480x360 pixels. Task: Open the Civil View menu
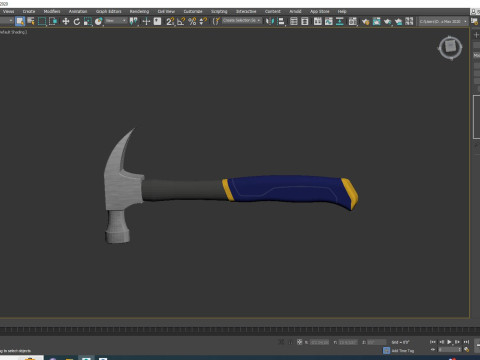pyautogui.click(x=166, y=11)
